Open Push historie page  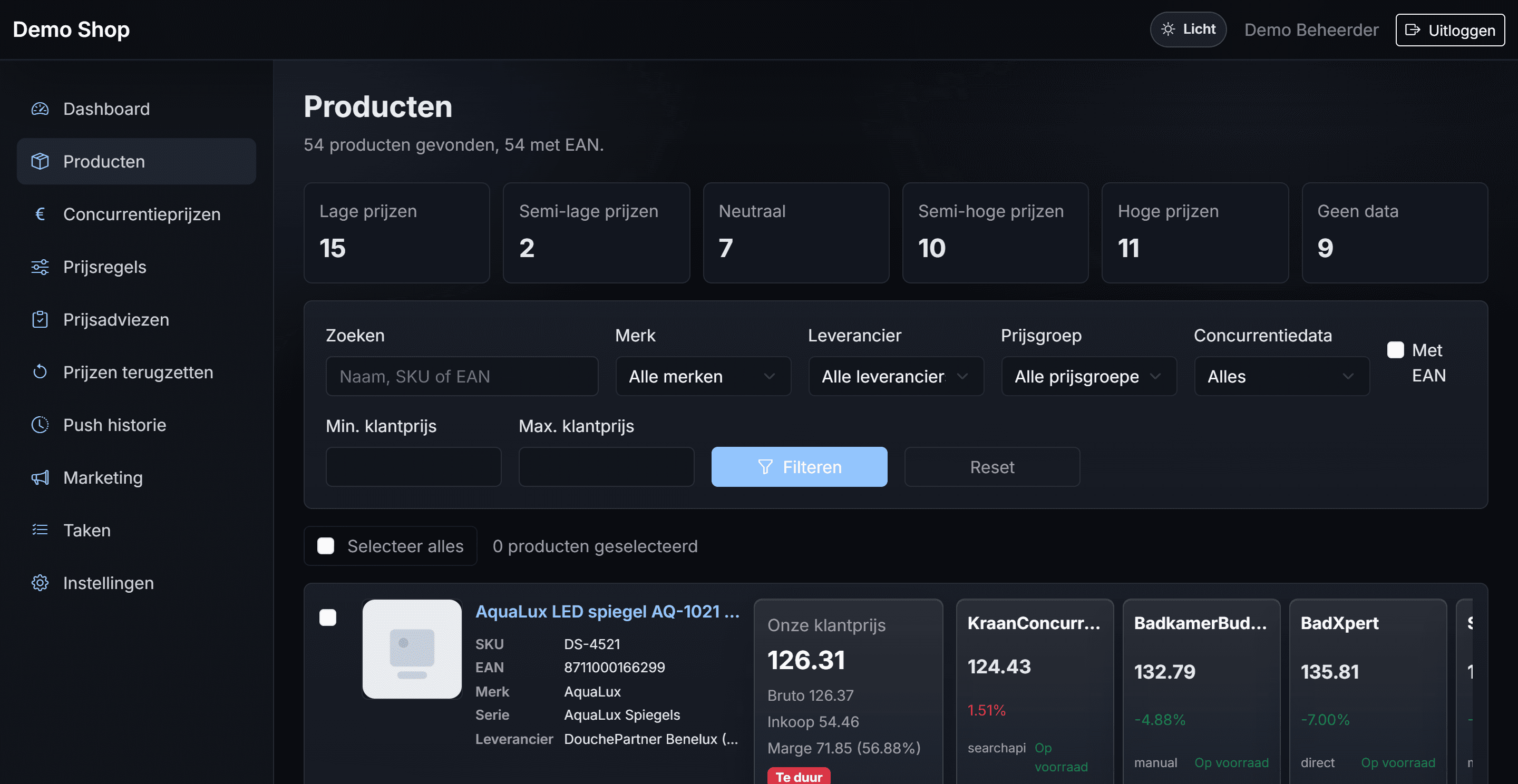point(136,425)
